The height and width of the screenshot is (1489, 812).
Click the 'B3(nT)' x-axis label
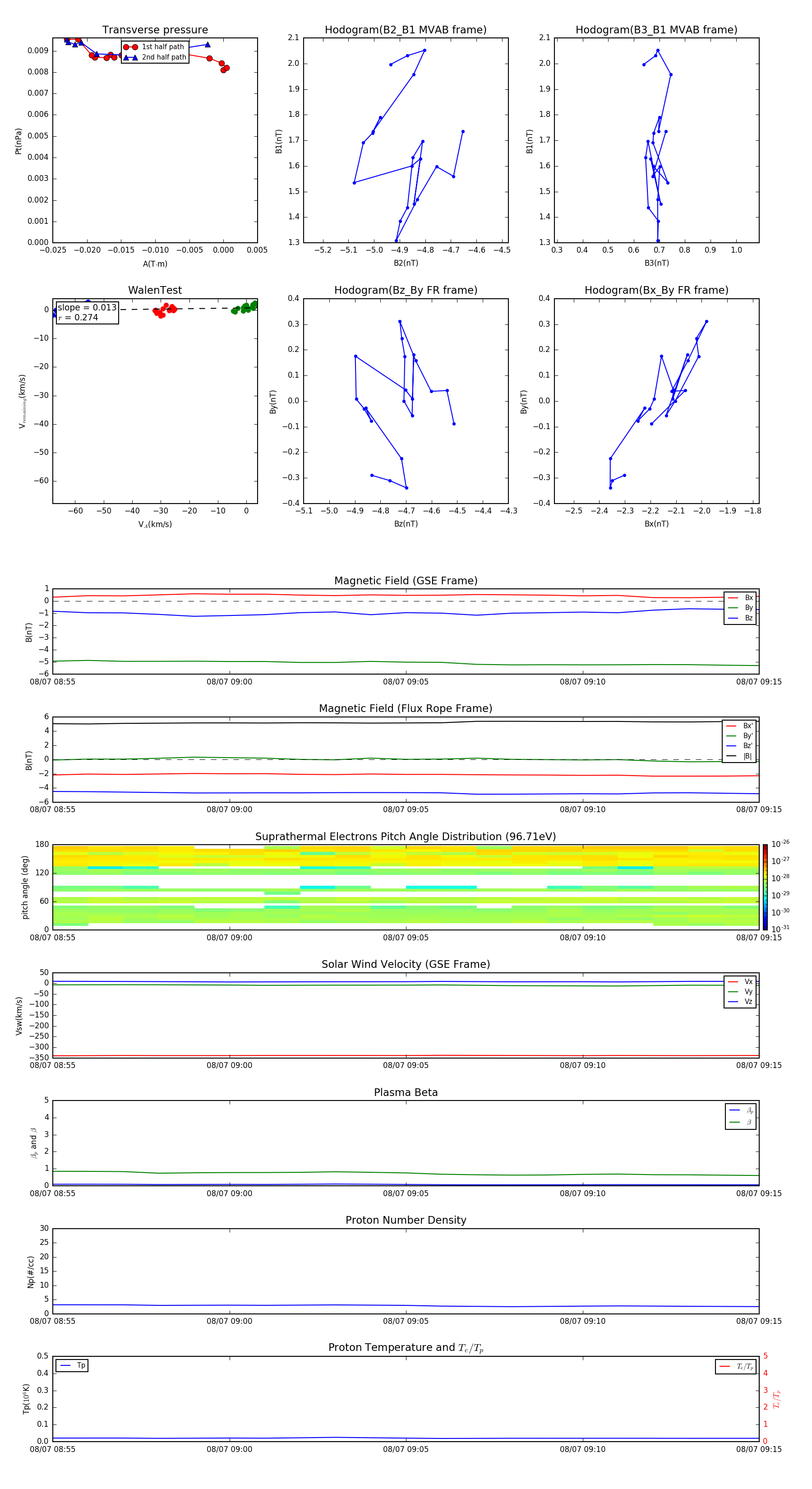656,263
